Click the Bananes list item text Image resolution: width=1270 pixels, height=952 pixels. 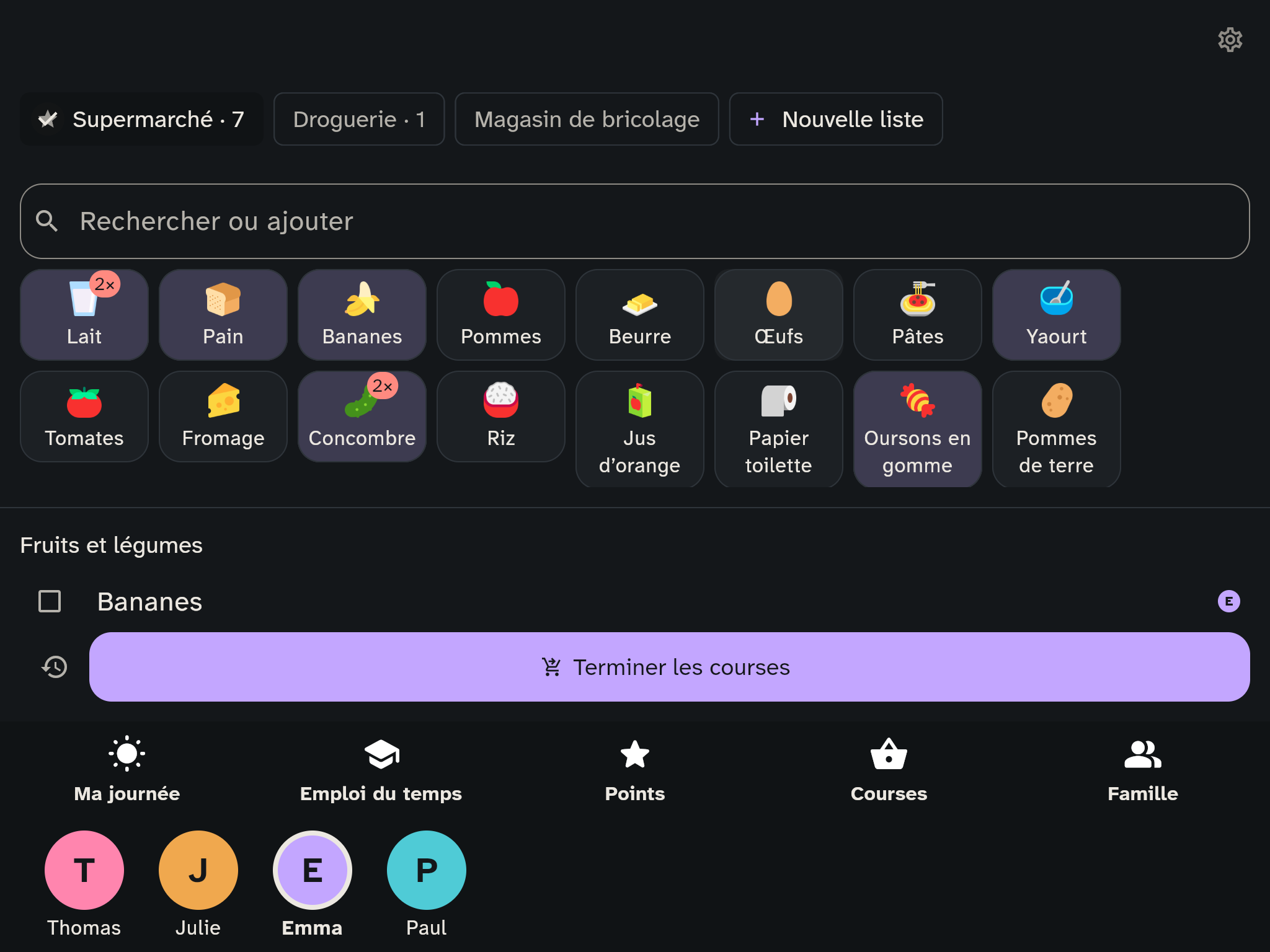[x=149, y=602]
